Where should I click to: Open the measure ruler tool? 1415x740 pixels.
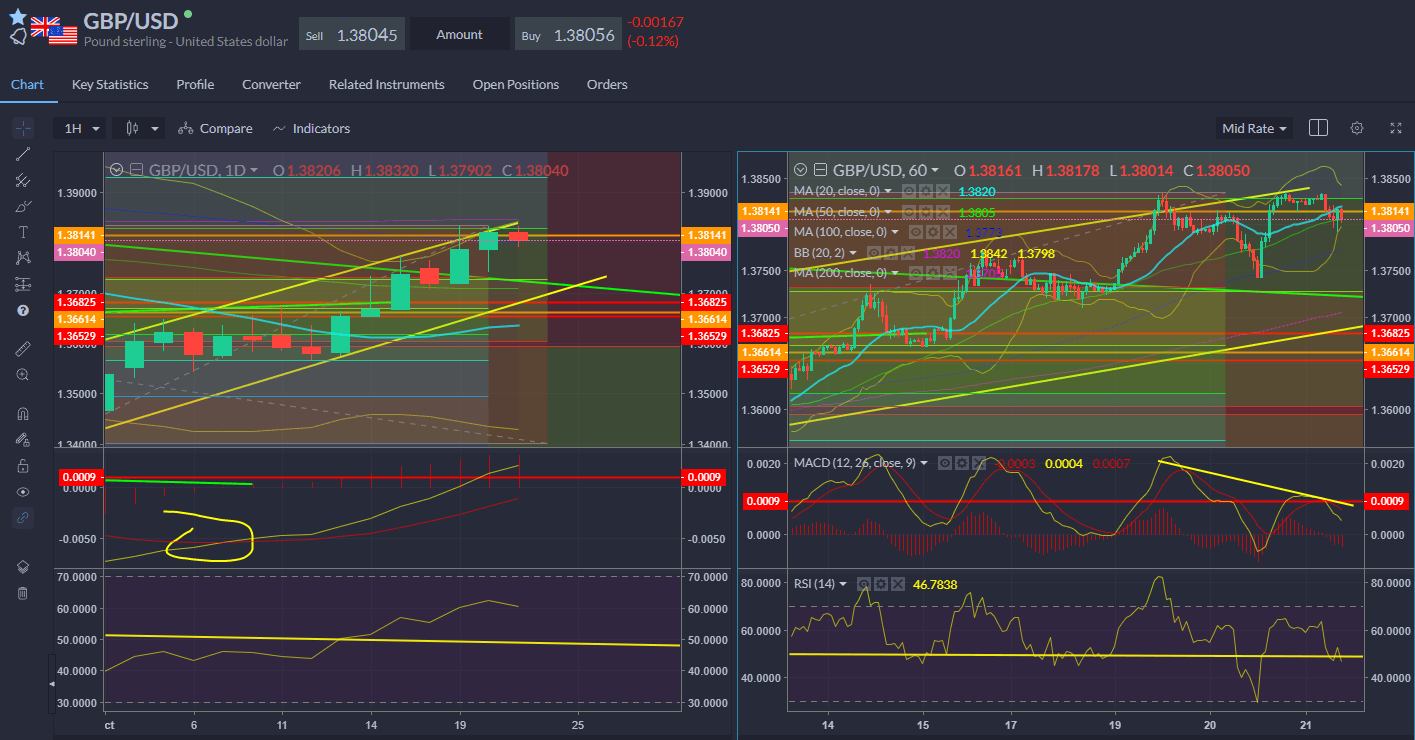click(22, 348)
